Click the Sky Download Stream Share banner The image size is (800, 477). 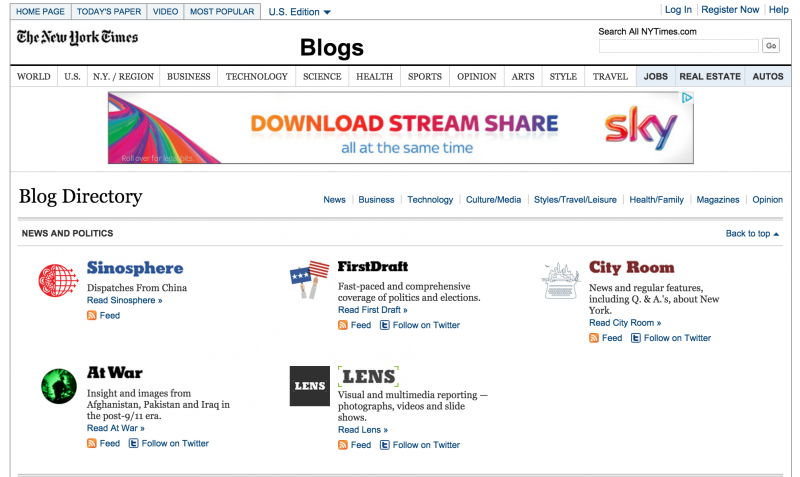[401, 128]
